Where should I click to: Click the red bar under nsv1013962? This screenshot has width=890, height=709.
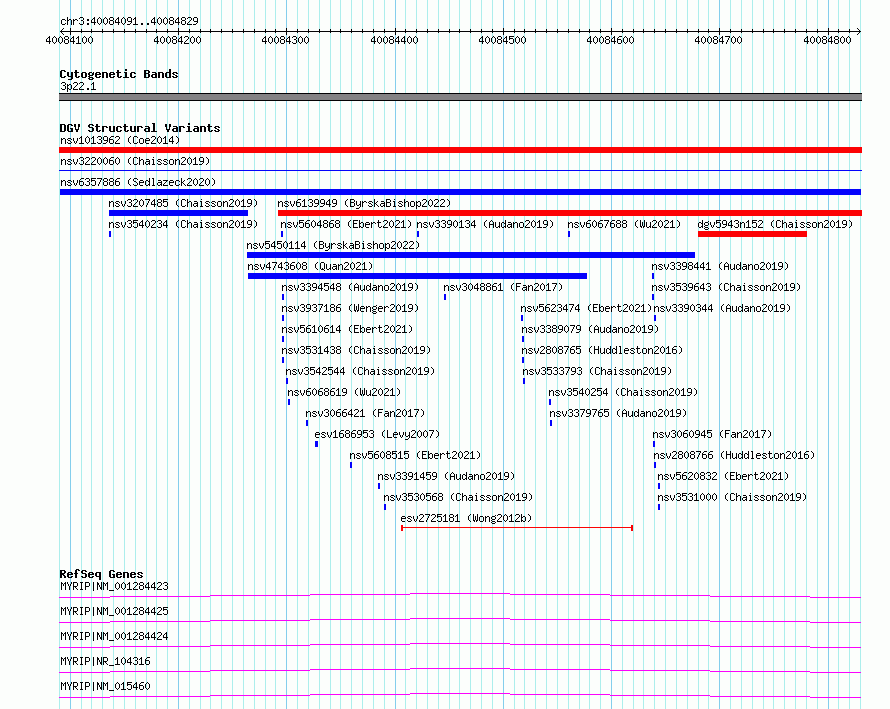[x=460, y=150]
